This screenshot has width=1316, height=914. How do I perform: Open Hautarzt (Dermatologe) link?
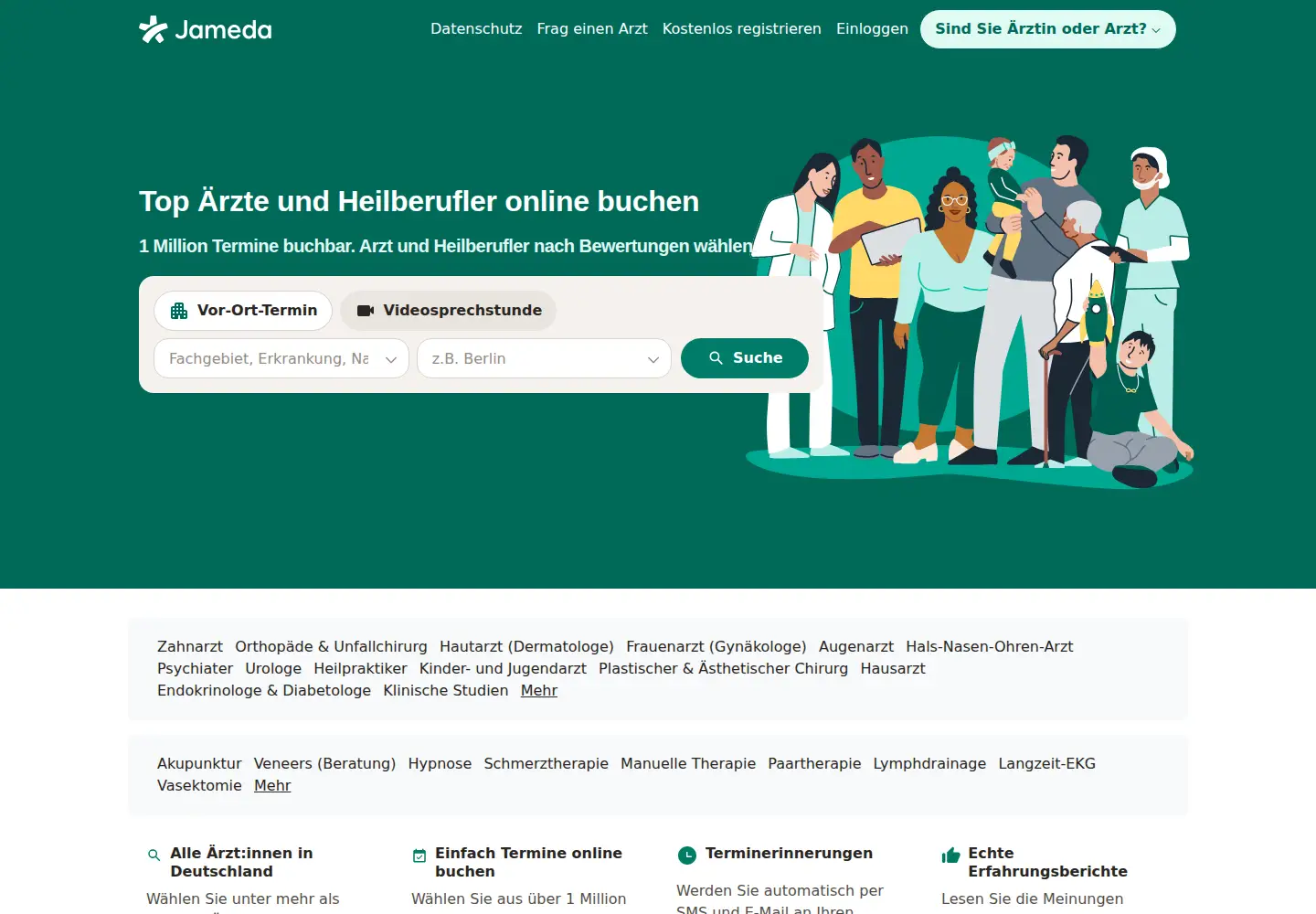526,646
